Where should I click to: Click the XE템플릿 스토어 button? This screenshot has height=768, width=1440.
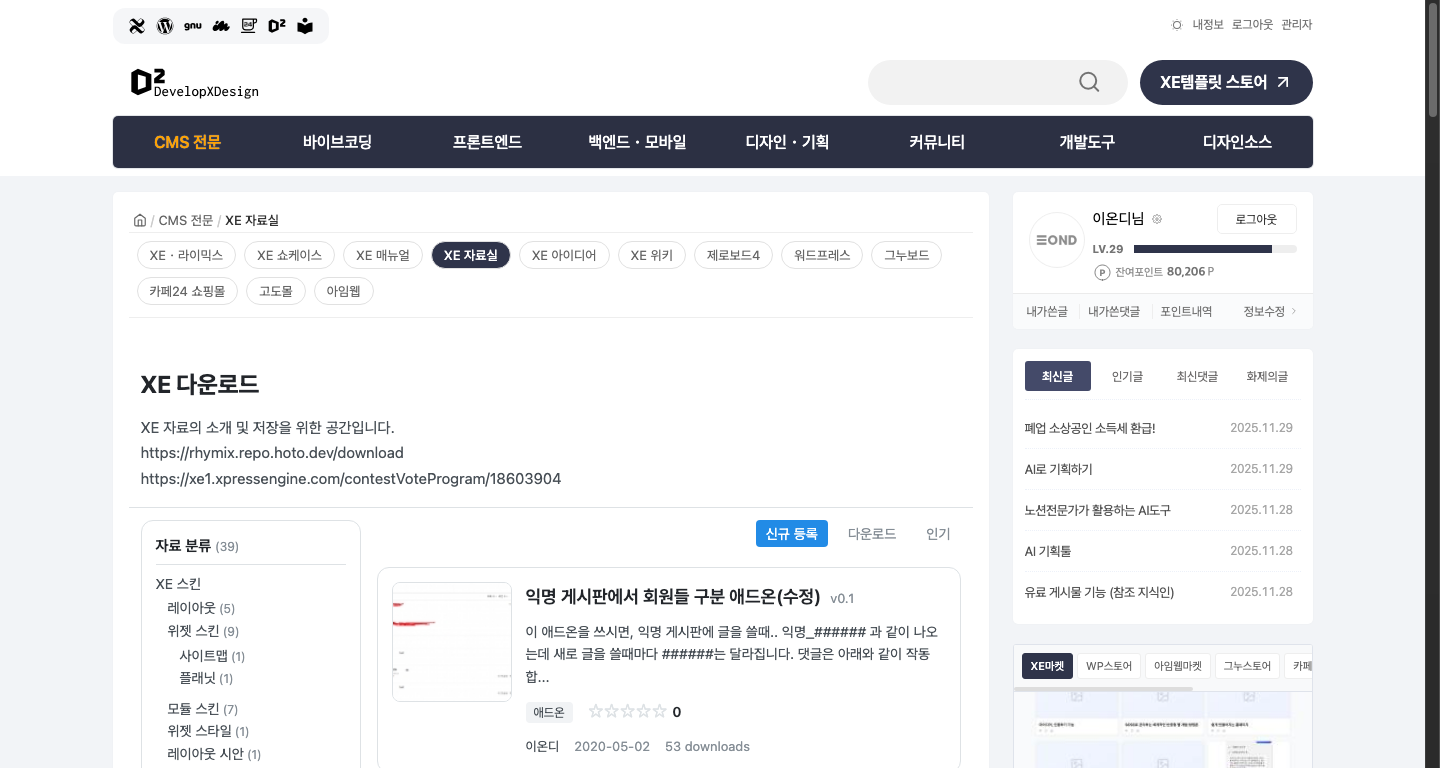point(1226,82)
